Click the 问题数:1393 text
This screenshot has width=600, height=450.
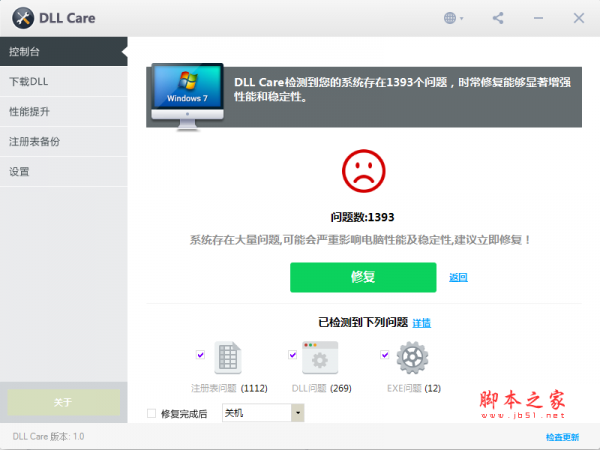tap(362, 217)
